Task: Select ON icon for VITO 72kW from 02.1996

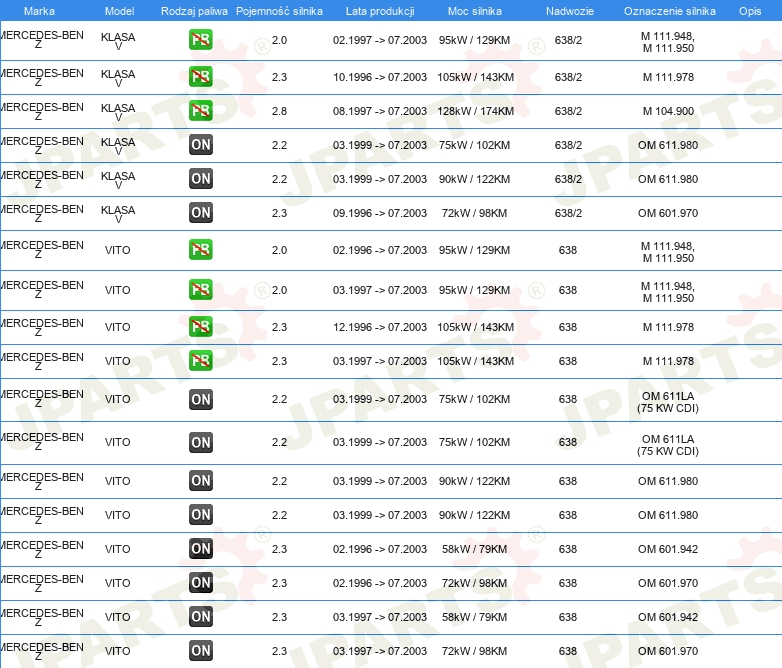Action: (201, 583)
